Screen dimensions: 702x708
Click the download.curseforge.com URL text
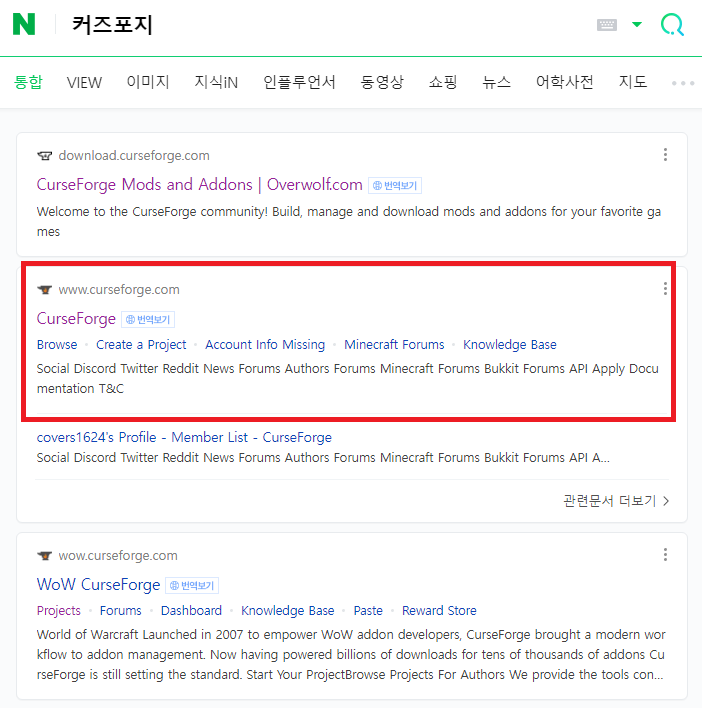click(134, 156)
